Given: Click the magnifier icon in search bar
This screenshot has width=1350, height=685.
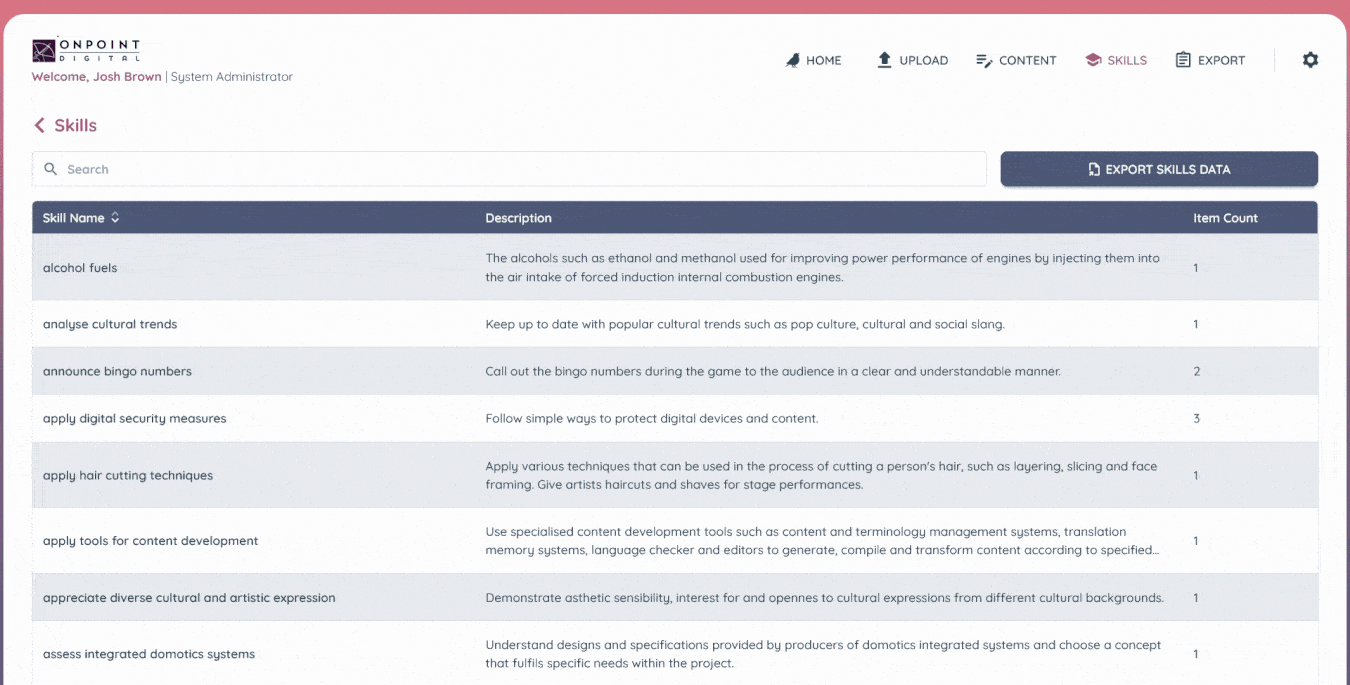Looking at the screenshot, I should [51, 169].
